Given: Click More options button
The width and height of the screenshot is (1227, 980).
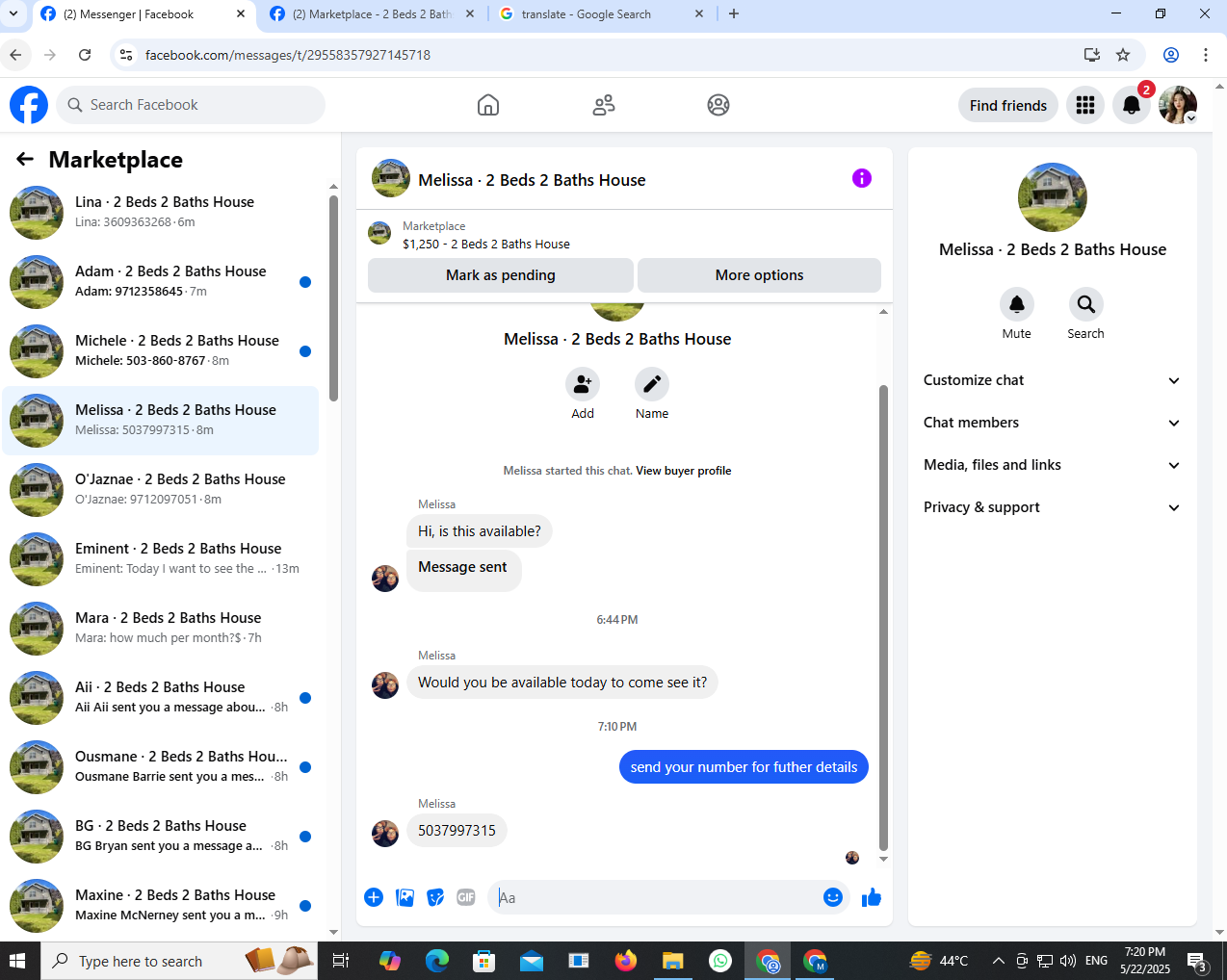Looking at the screenshot, I should [759, 275].
